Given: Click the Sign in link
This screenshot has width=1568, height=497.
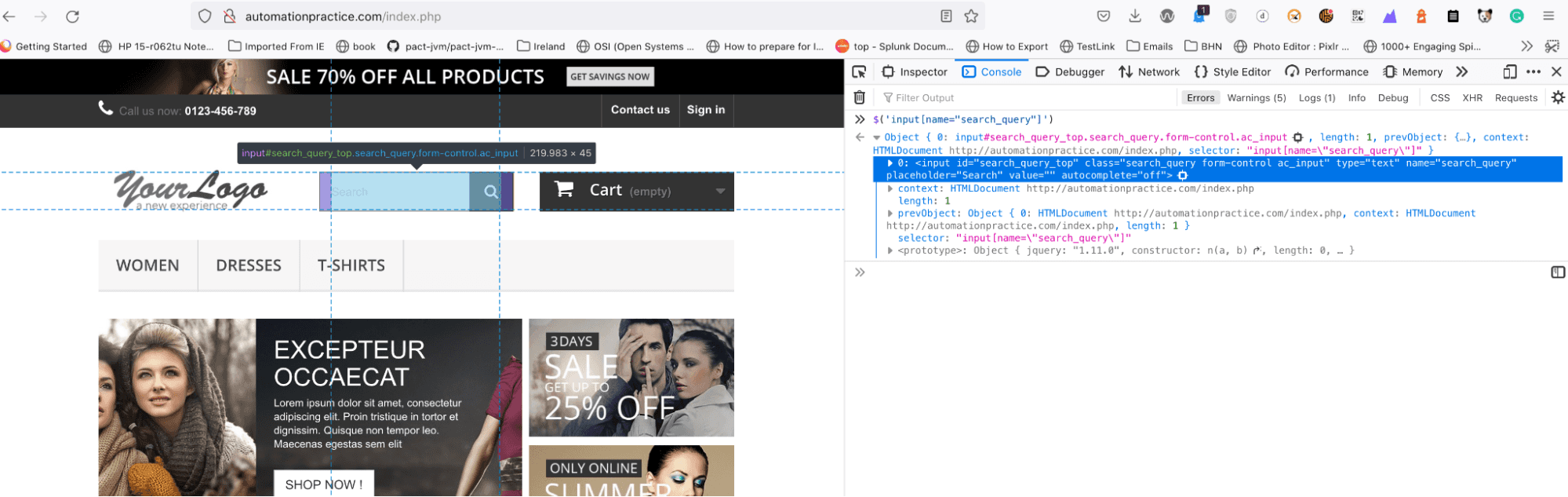Looking at the screenshot, I should pyautogui.click(x=705, y=110).
